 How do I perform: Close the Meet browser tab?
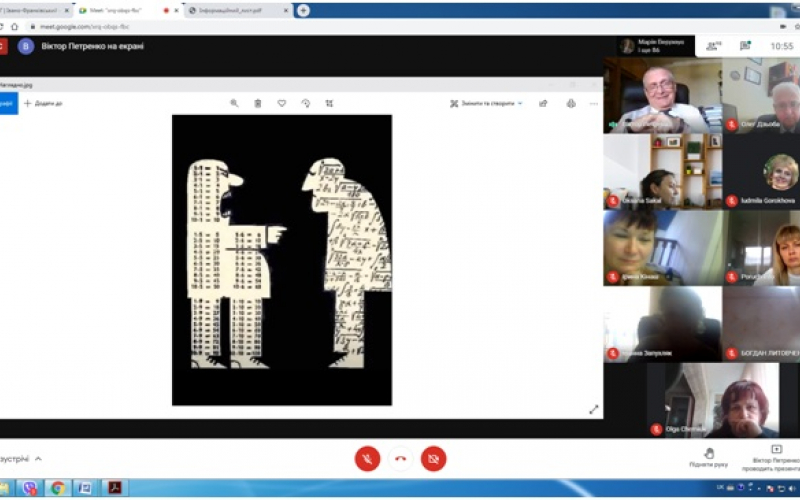point(177,10)
